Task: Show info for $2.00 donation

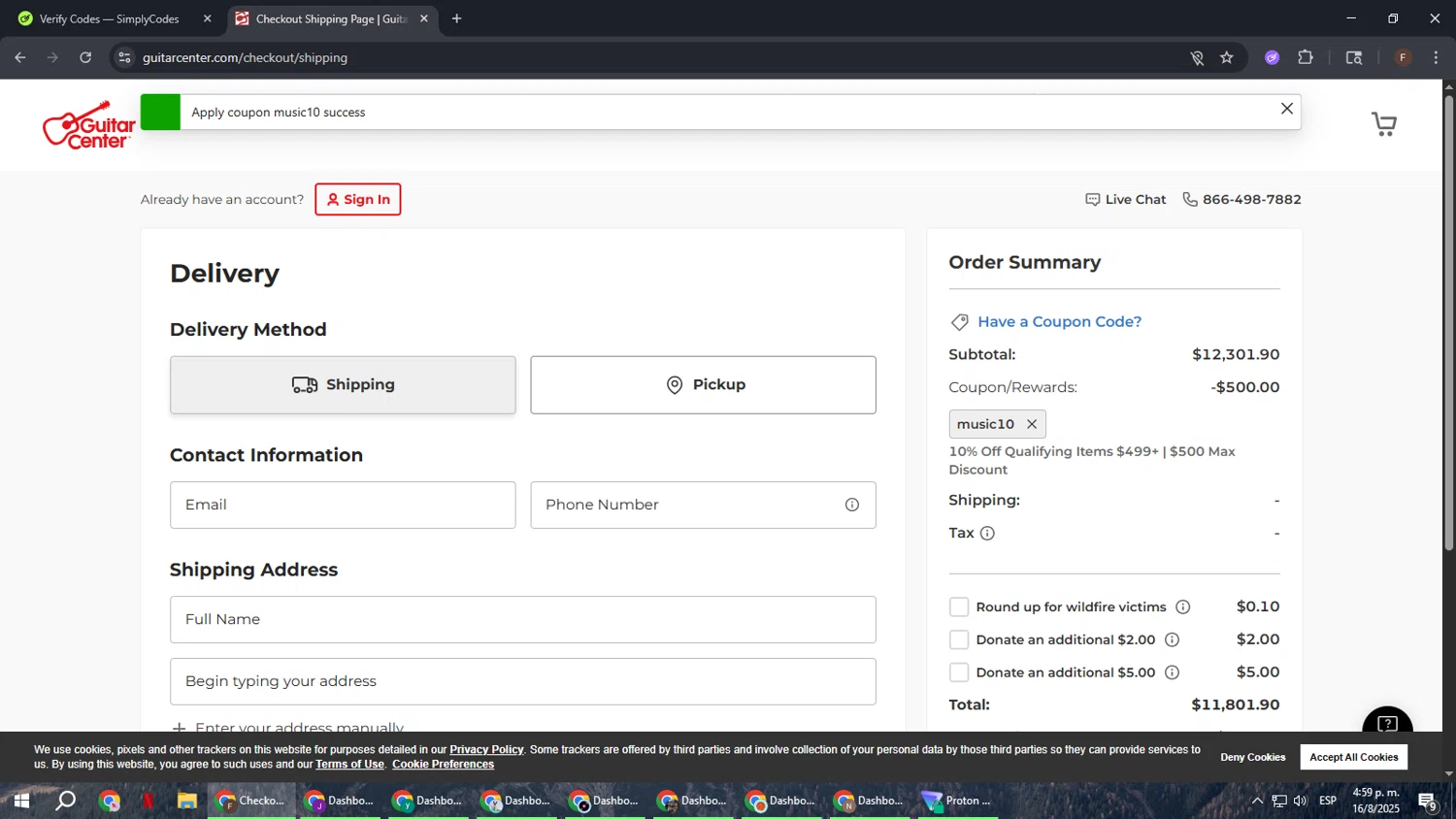Action: pyautogui.click(x=1172, y=640)
